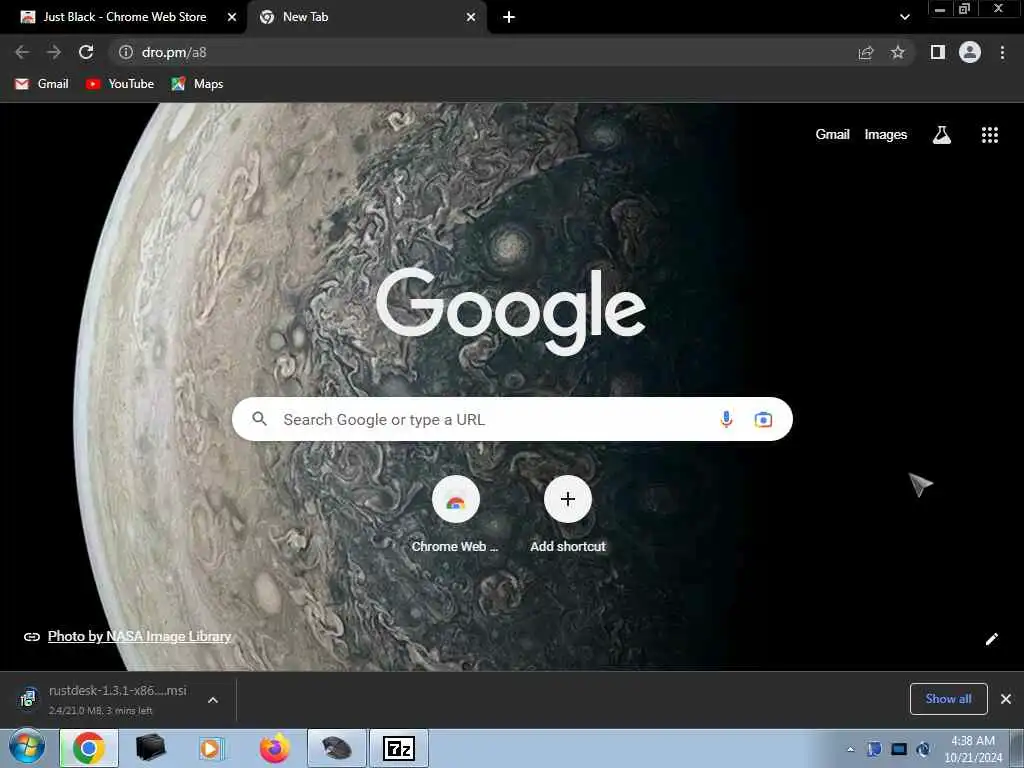Launch Firefox from the taskbar

pyautogui.click(x=274, y=748)
